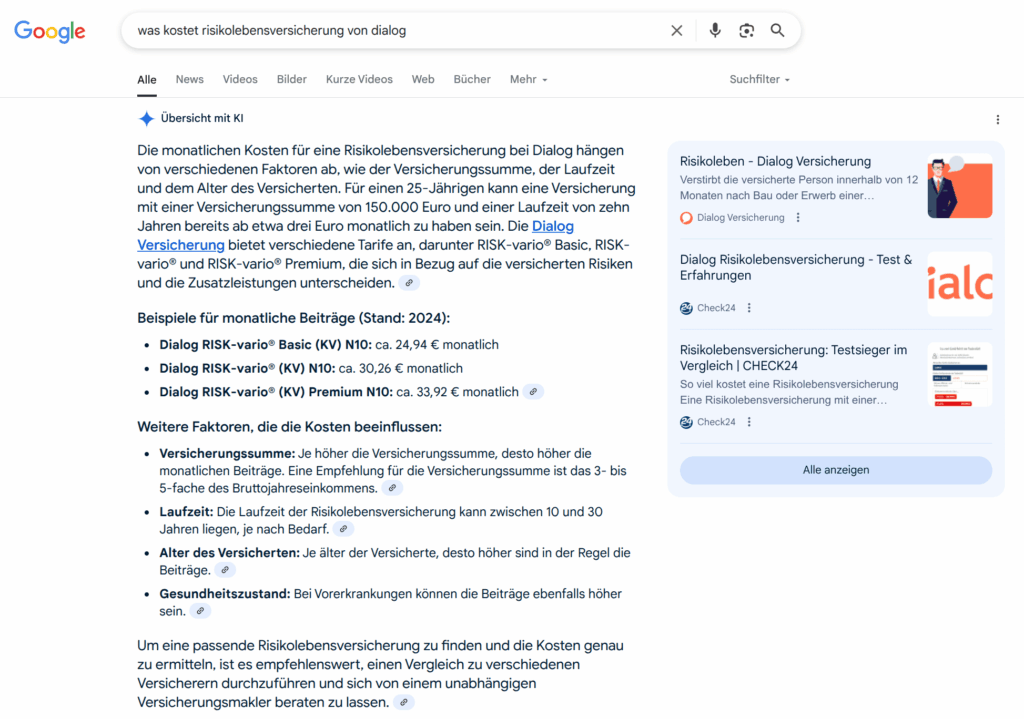The height and width of the screenshot is (719, 1024).
Task: Open 'Risikolebensversicherung: Testsieger im Vergleich | CHECK24'
Action: click(x=793, y=358)
